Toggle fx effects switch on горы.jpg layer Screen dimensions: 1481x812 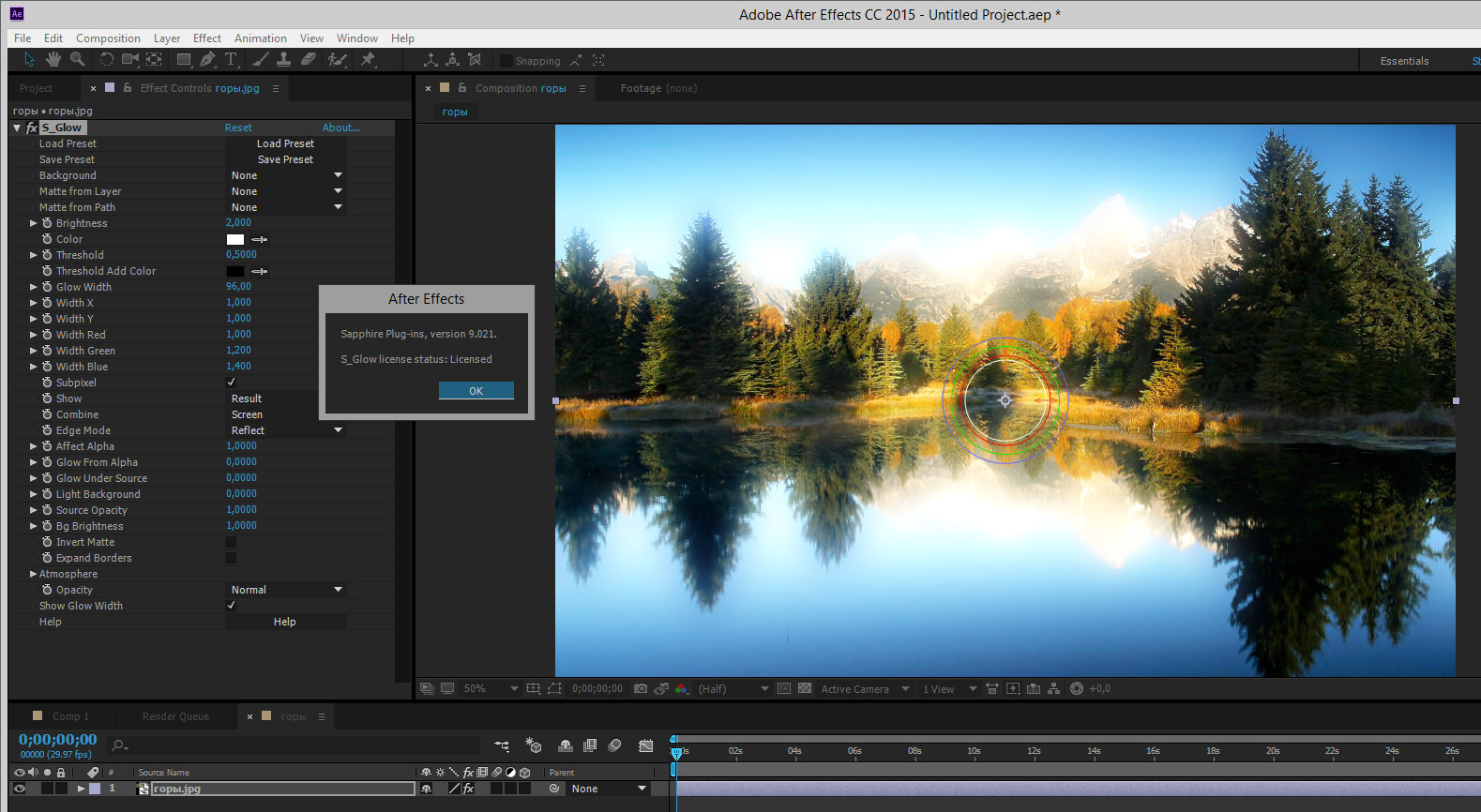(469, 789)
